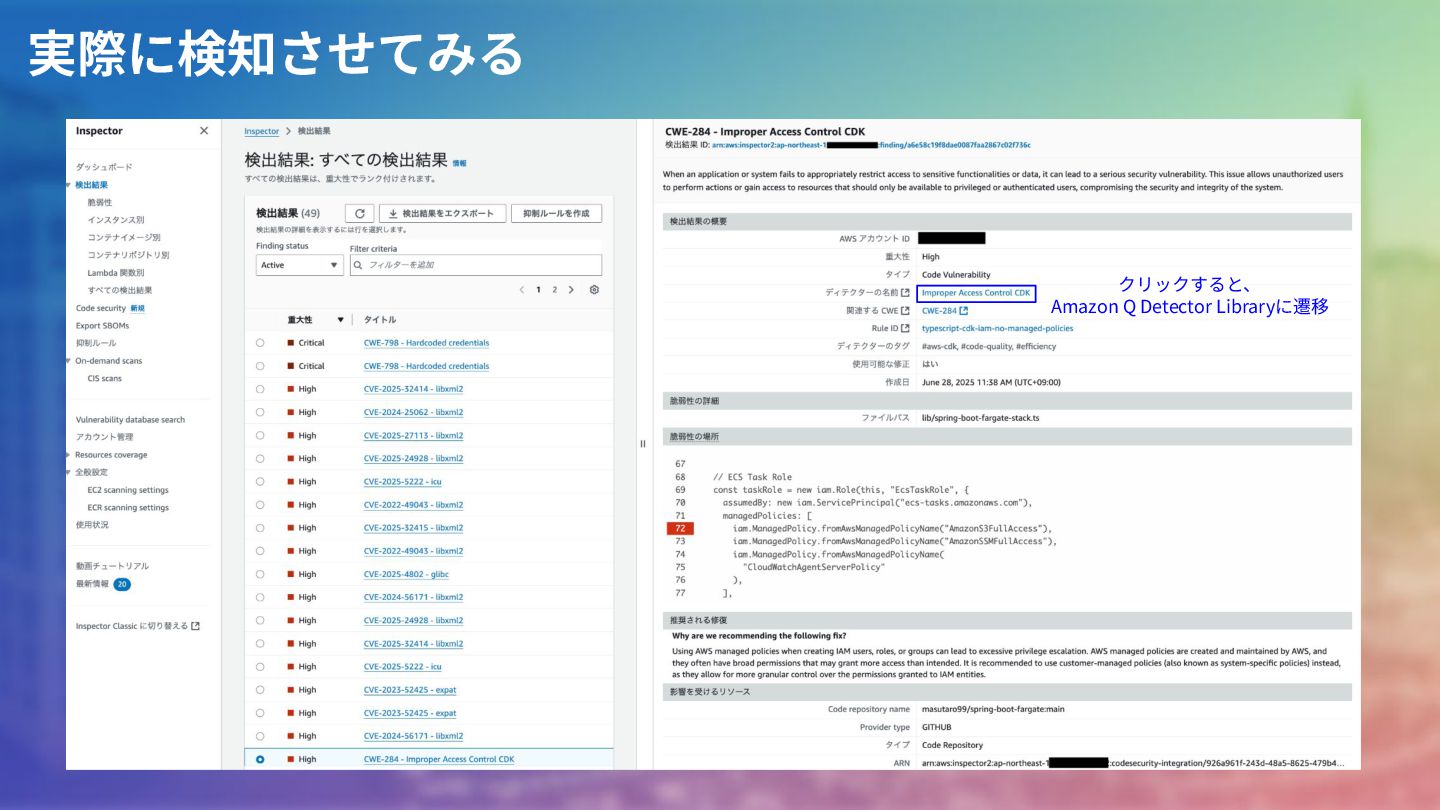This screenshot has width=1440, height=810.
Task: Open the CVE-2025-4802 - glibc finding
Action: pyautogui.click(x=407, y=574)
